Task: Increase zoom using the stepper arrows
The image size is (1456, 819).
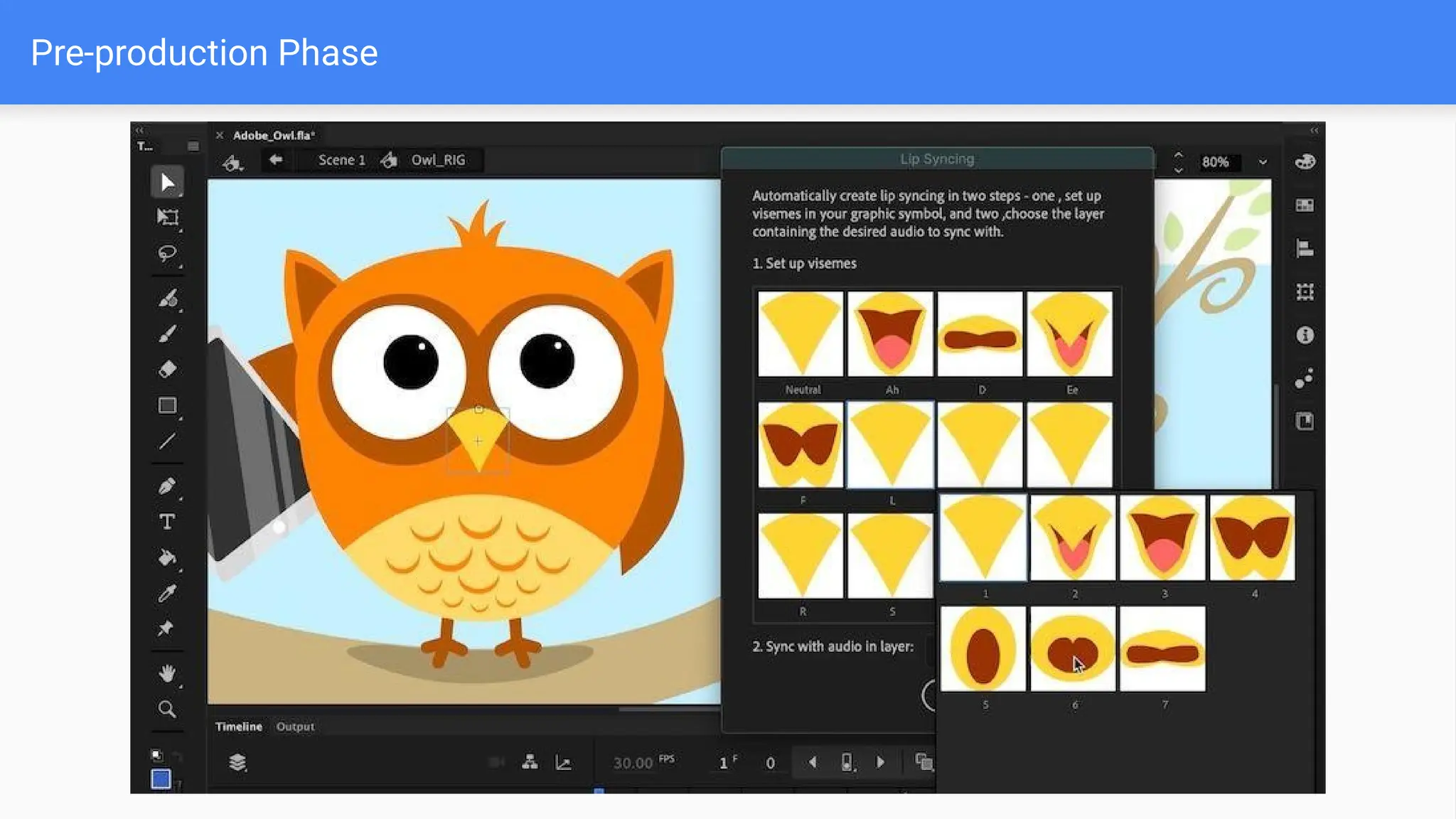Action: [x=1178, y=155]
